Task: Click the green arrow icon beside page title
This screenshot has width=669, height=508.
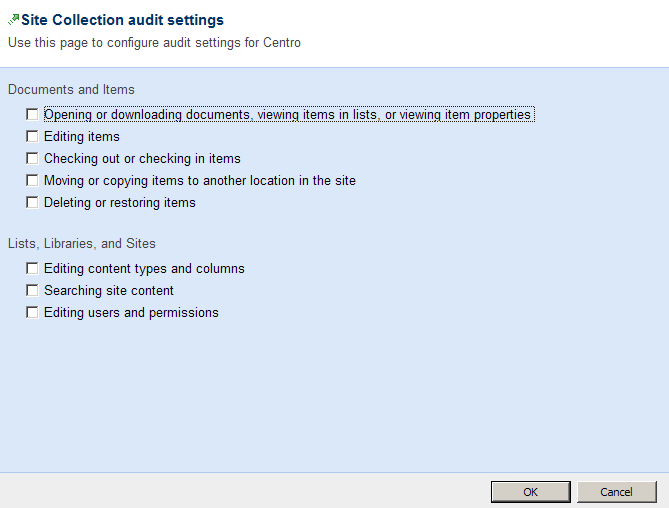Action: pos(14,19)
